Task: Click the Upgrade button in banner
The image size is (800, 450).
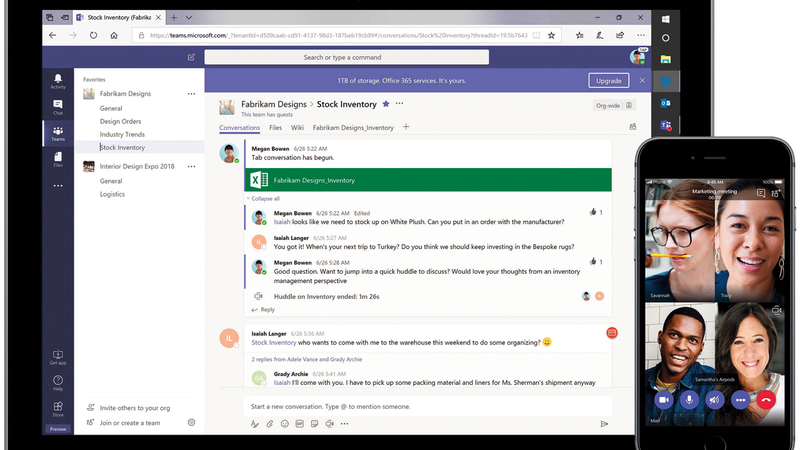Action: click(608, 80)
